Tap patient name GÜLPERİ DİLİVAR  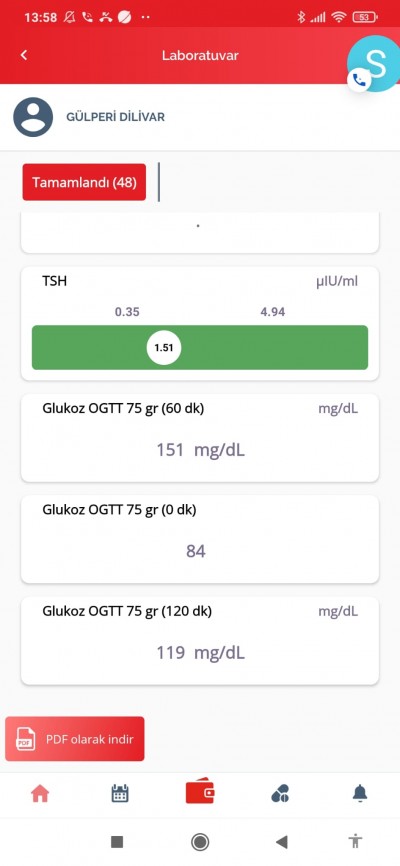pyautogui.click(x=115, y=117)
